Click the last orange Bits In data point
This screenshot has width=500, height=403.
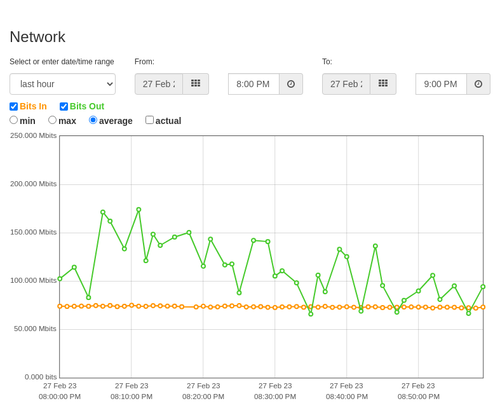[483, 307]
